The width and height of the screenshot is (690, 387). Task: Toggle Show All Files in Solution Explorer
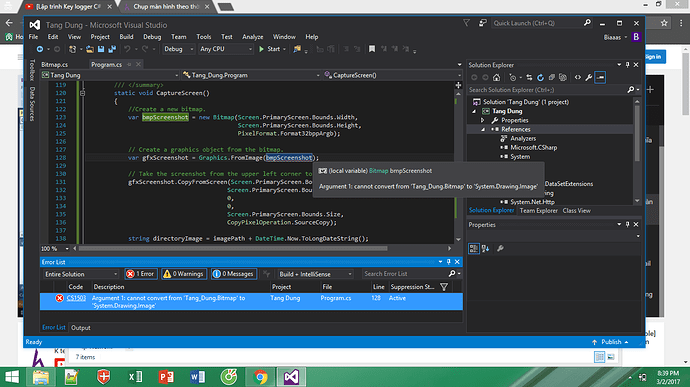click(x=563, y=77)
